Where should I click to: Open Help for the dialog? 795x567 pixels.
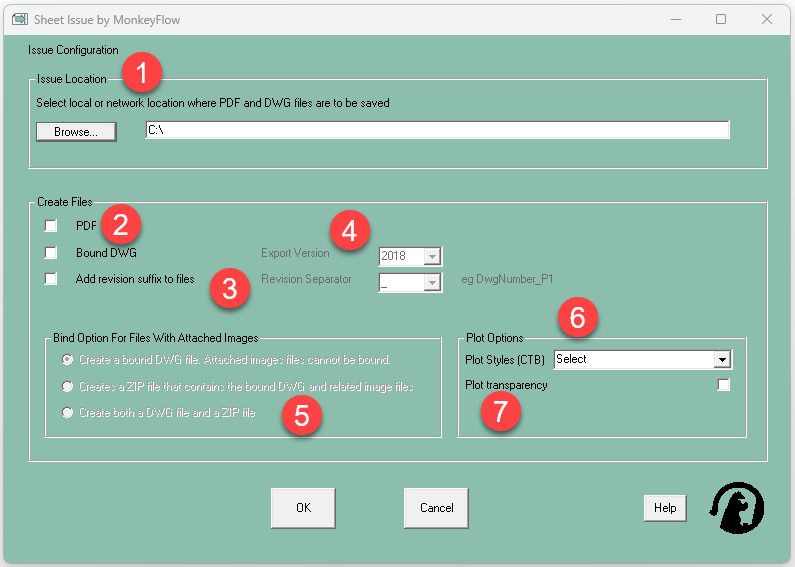[x=665, y=508]
